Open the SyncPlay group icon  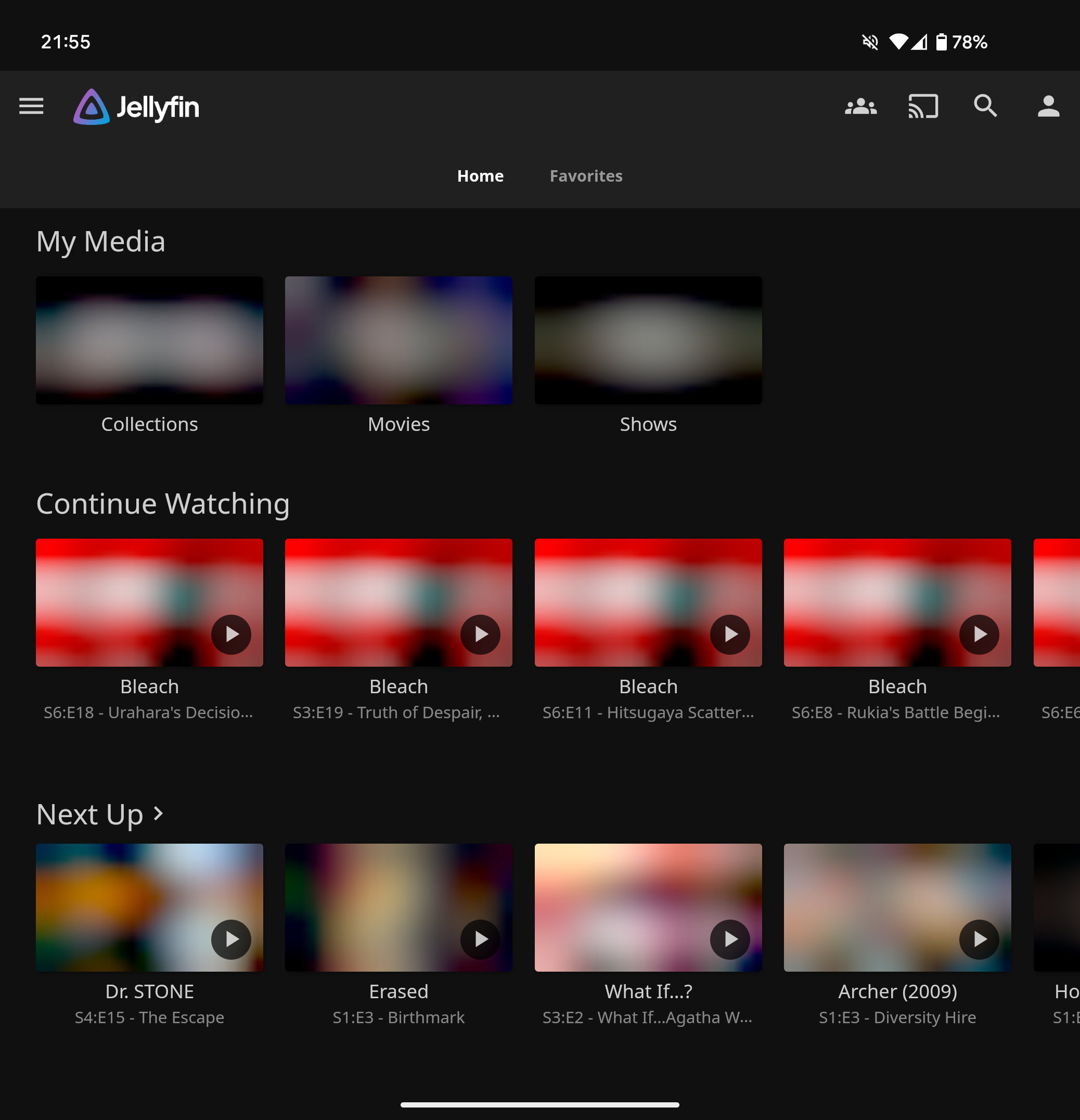click(x=860, y=106)
